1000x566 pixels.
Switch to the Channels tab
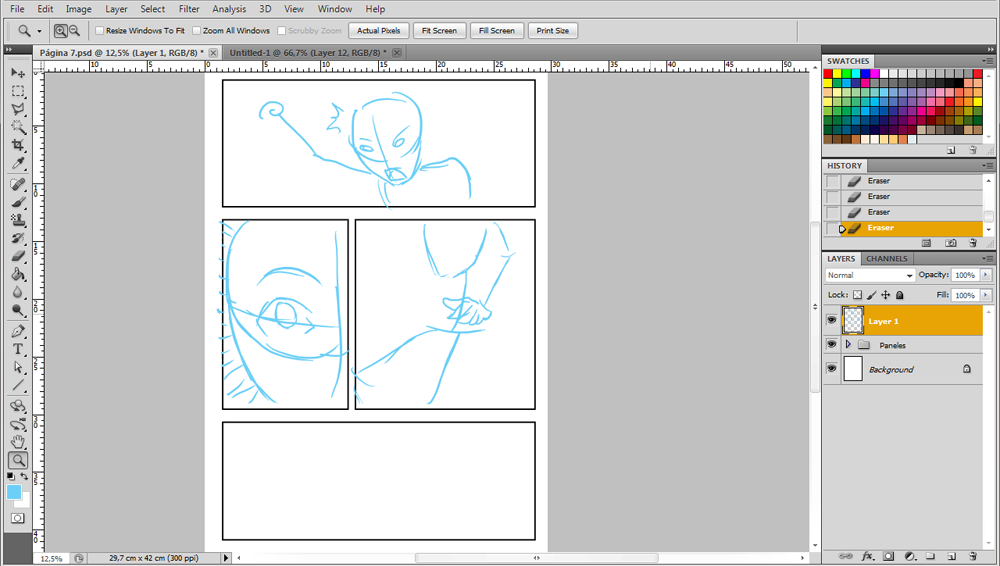point(886,259)
